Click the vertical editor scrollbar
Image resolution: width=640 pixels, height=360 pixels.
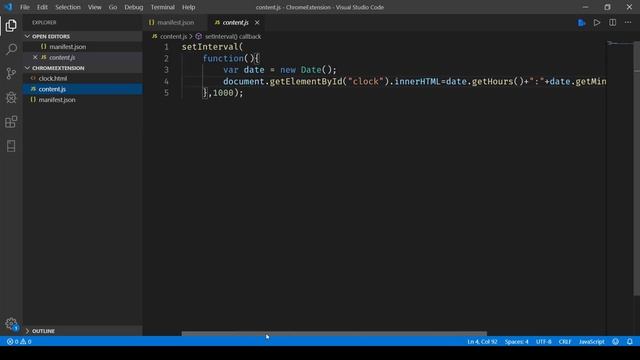[x=636, y=168]
